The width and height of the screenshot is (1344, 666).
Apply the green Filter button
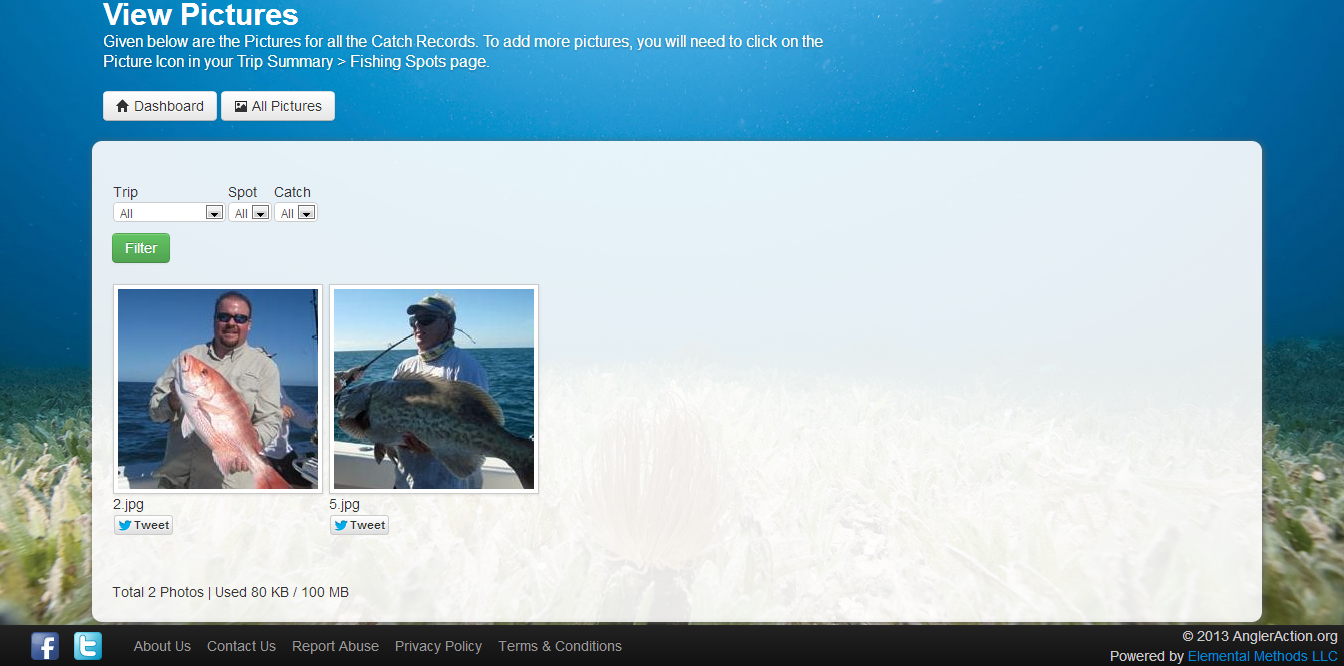tap(141, 248)
